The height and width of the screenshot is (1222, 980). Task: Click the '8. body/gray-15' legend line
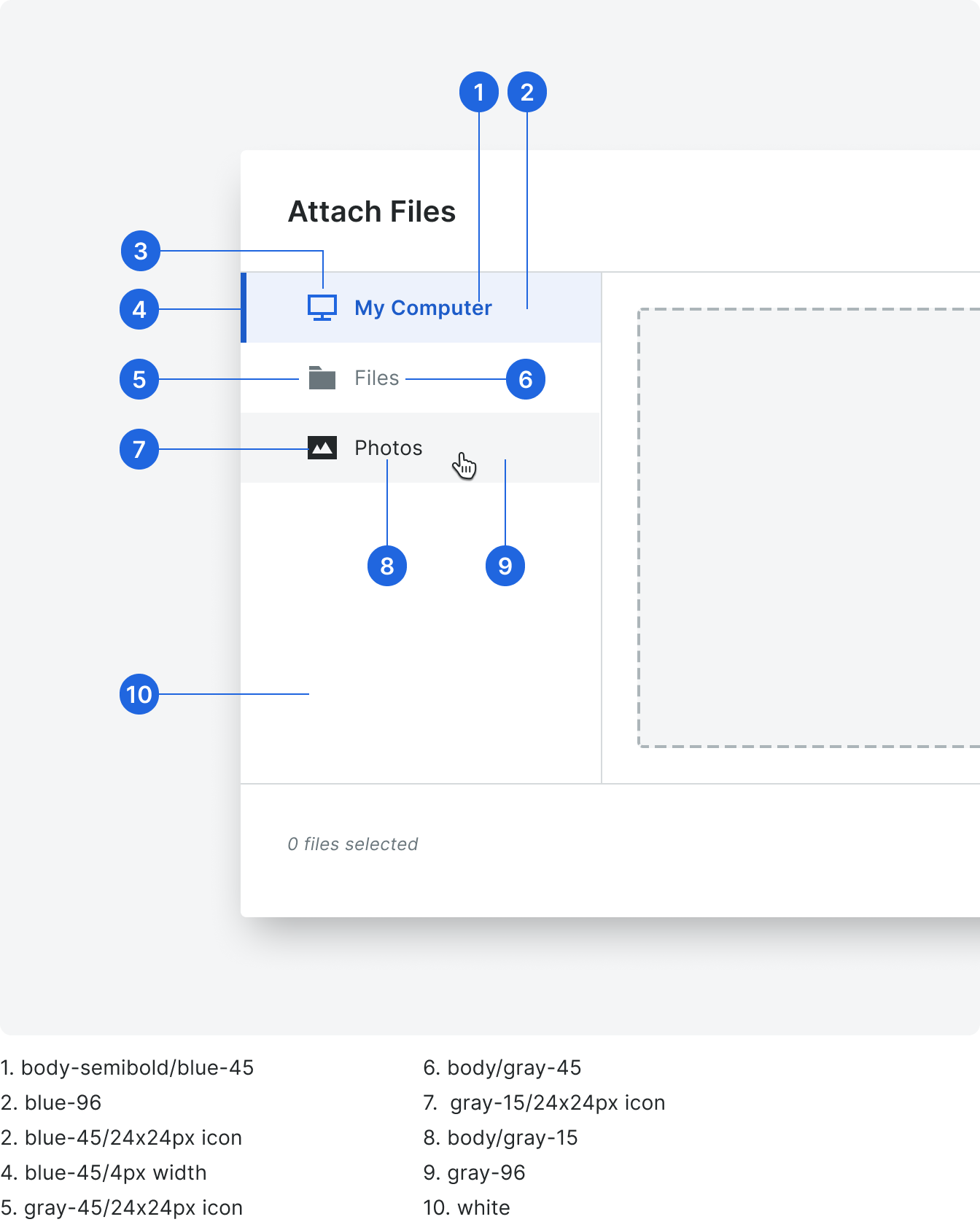(x=501, y=1137)
